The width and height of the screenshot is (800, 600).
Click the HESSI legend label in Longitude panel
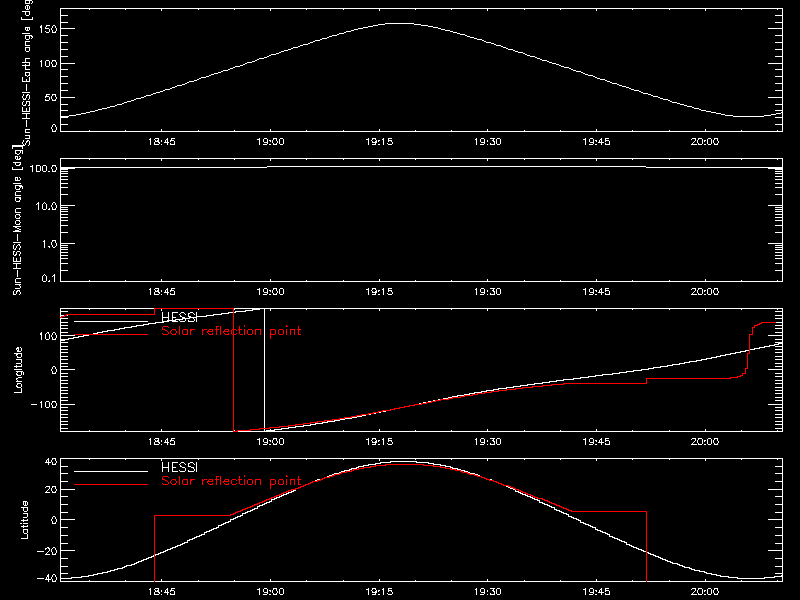coord(179,317)
